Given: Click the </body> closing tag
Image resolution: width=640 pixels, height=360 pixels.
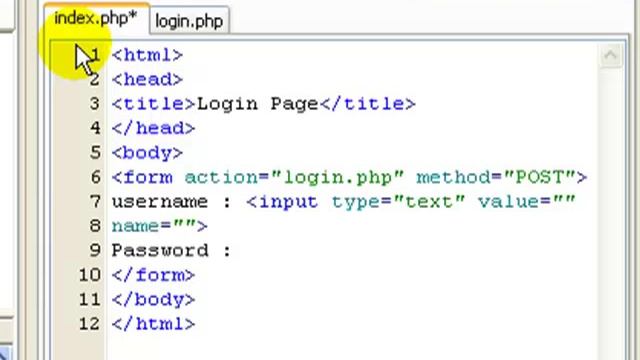Looking at the screenshot, I should coord(153,300).
